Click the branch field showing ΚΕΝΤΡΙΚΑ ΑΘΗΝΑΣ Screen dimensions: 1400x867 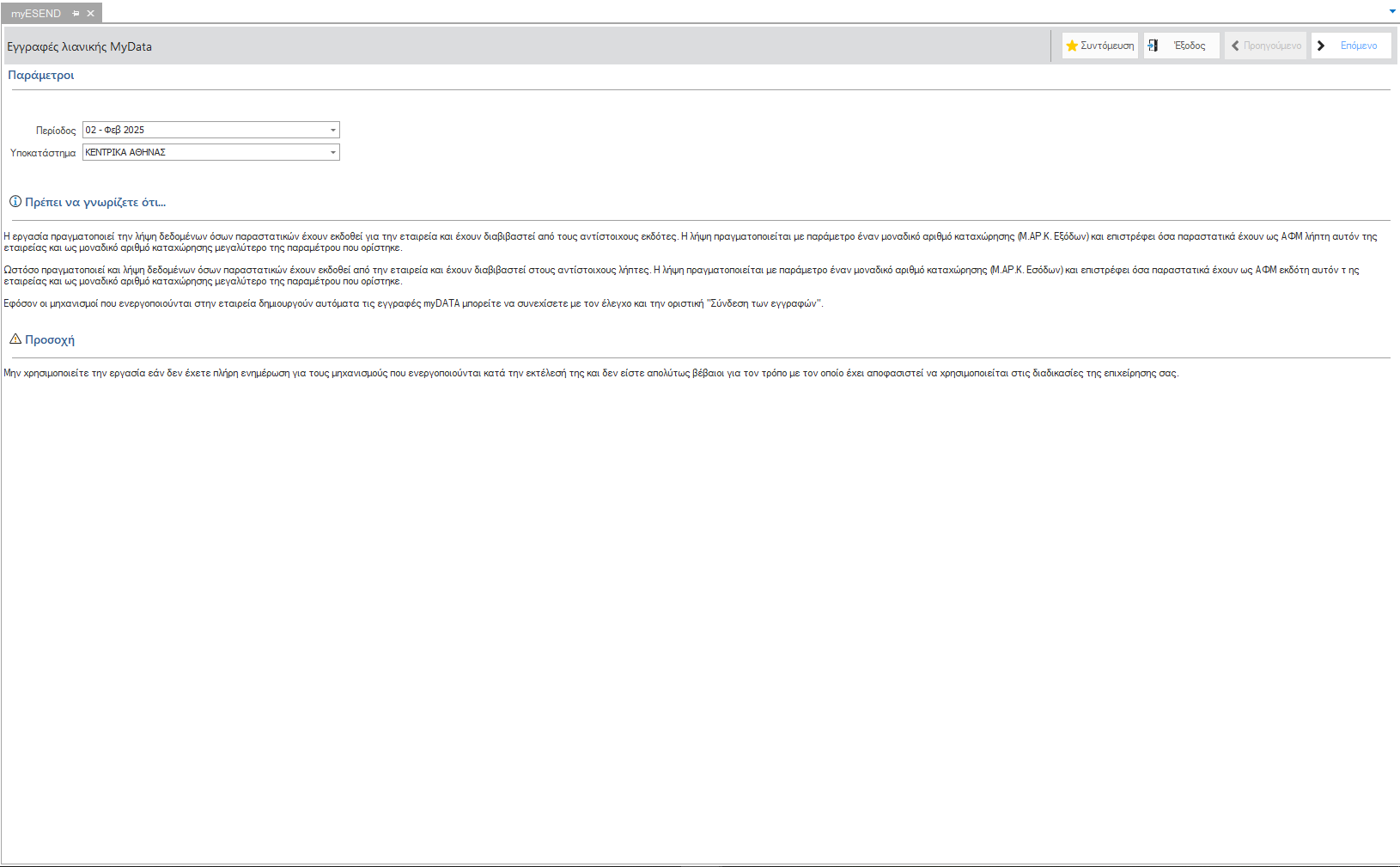pyautogui.click(x=211, y=152)
